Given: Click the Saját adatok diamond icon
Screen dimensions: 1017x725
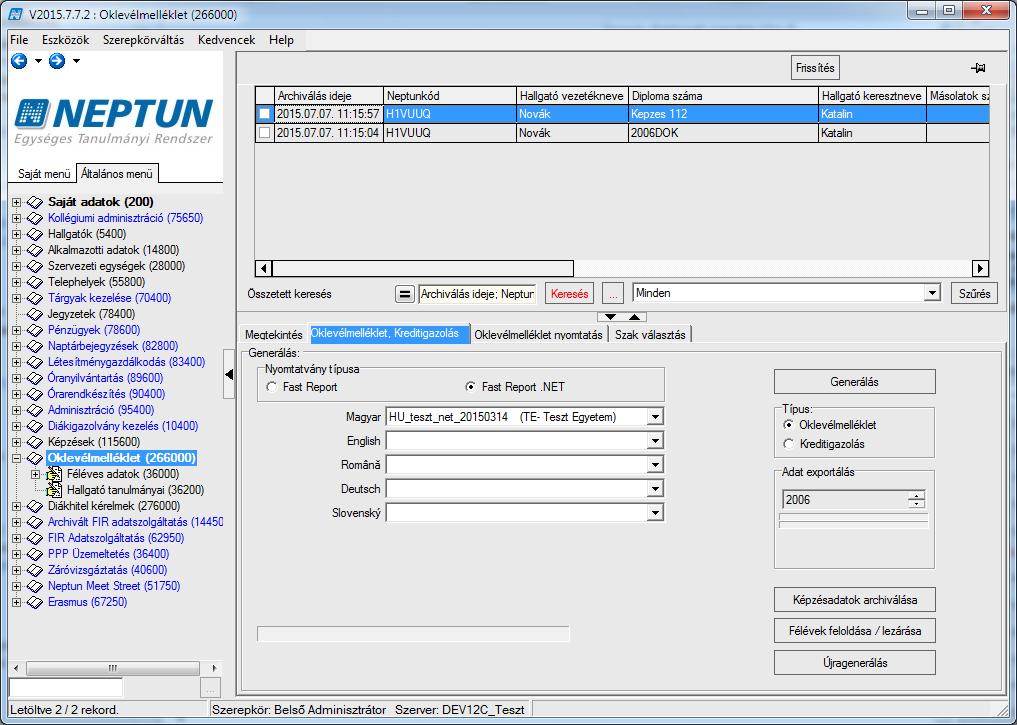Looking at the screenshot, I should point(35,202).
